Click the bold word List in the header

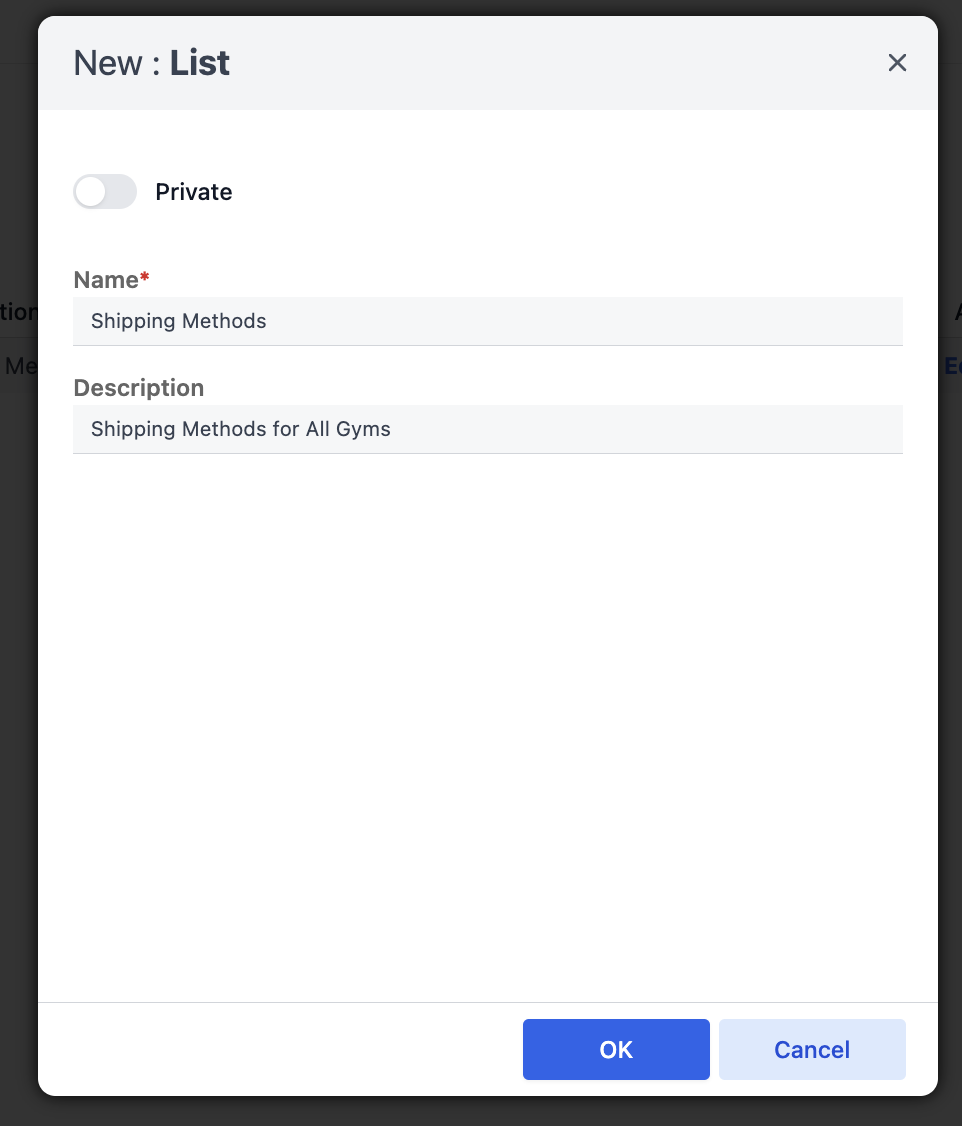(200, 63)
